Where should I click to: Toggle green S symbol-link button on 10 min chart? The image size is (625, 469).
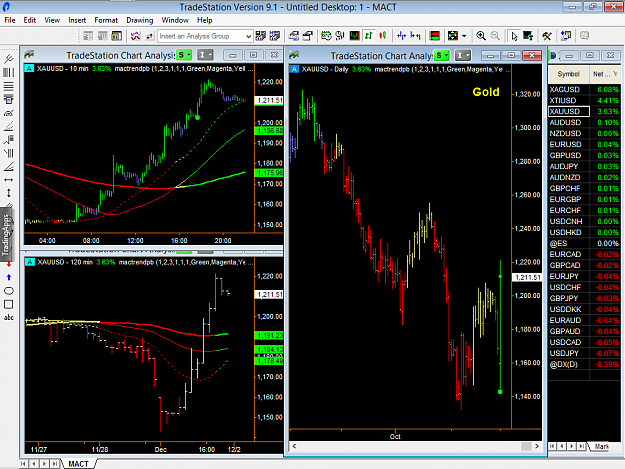(185, 55)
